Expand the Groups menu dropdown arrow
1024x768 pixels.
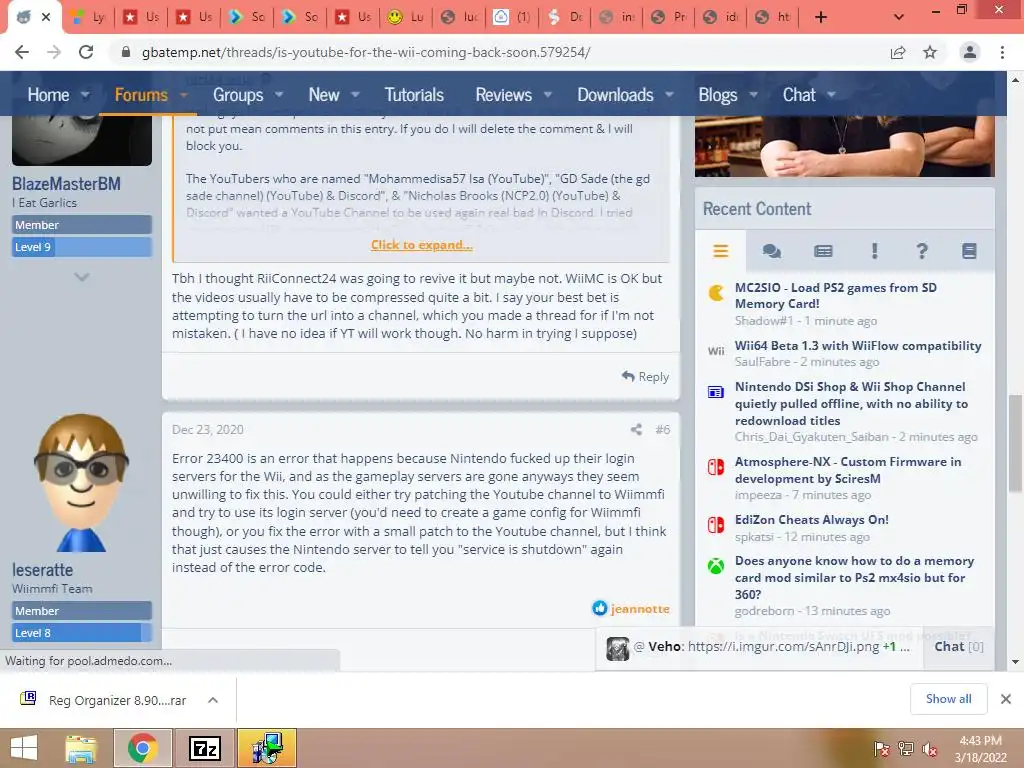(x=279, y=95)
